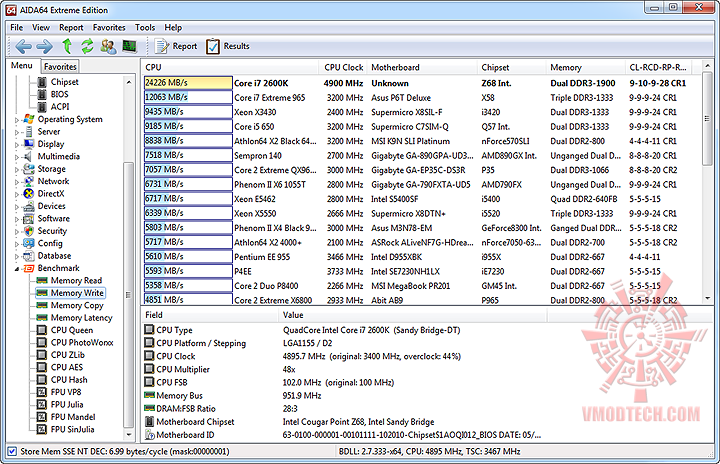The height and width of the screenshot is (464, 720).
Task: Select CPU Queen benchmark icon
Action: (42, 330)
